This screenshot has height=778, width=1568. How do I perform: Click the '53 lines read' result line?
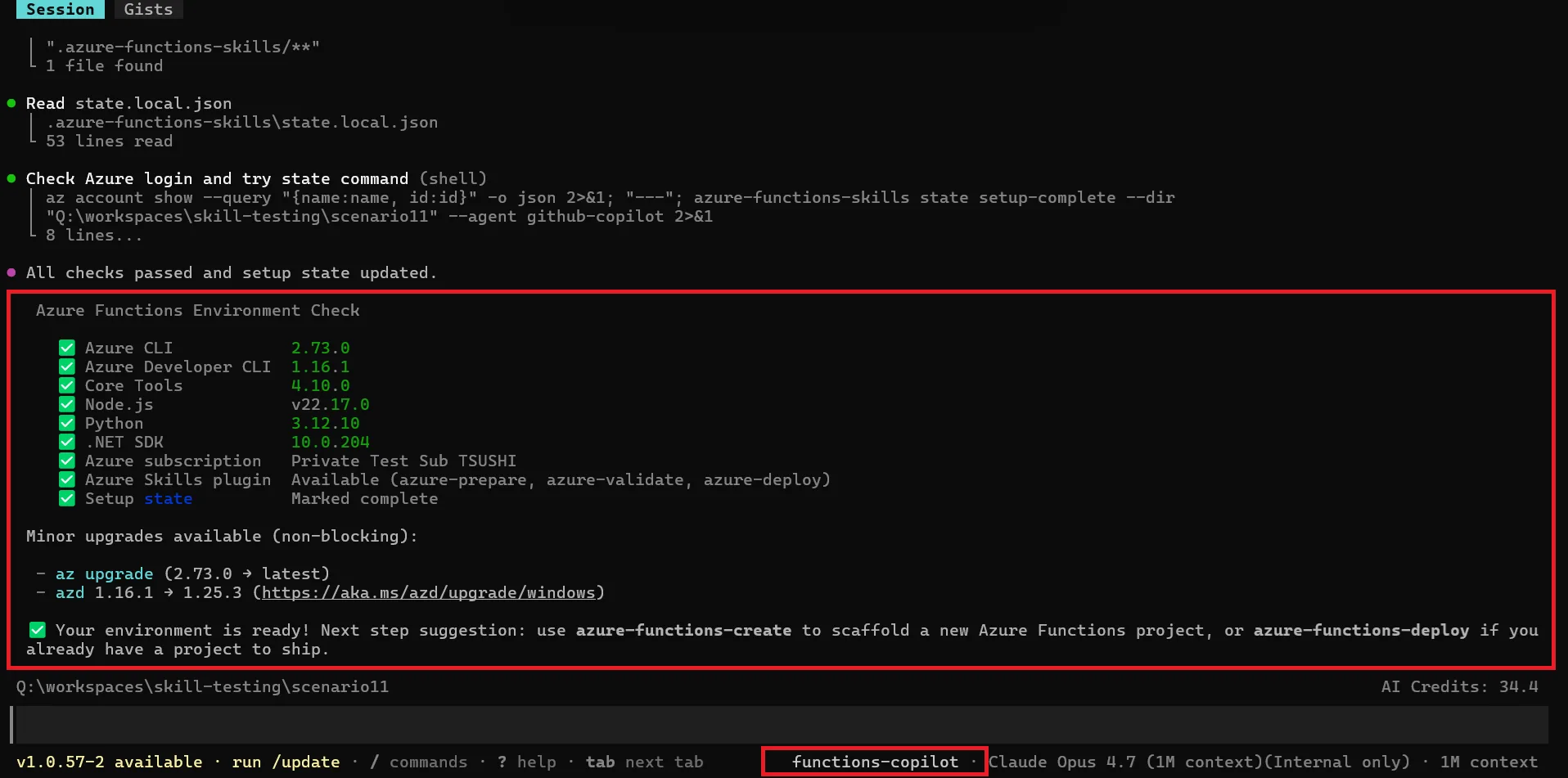pyautogui.click(x=109, y=141)
